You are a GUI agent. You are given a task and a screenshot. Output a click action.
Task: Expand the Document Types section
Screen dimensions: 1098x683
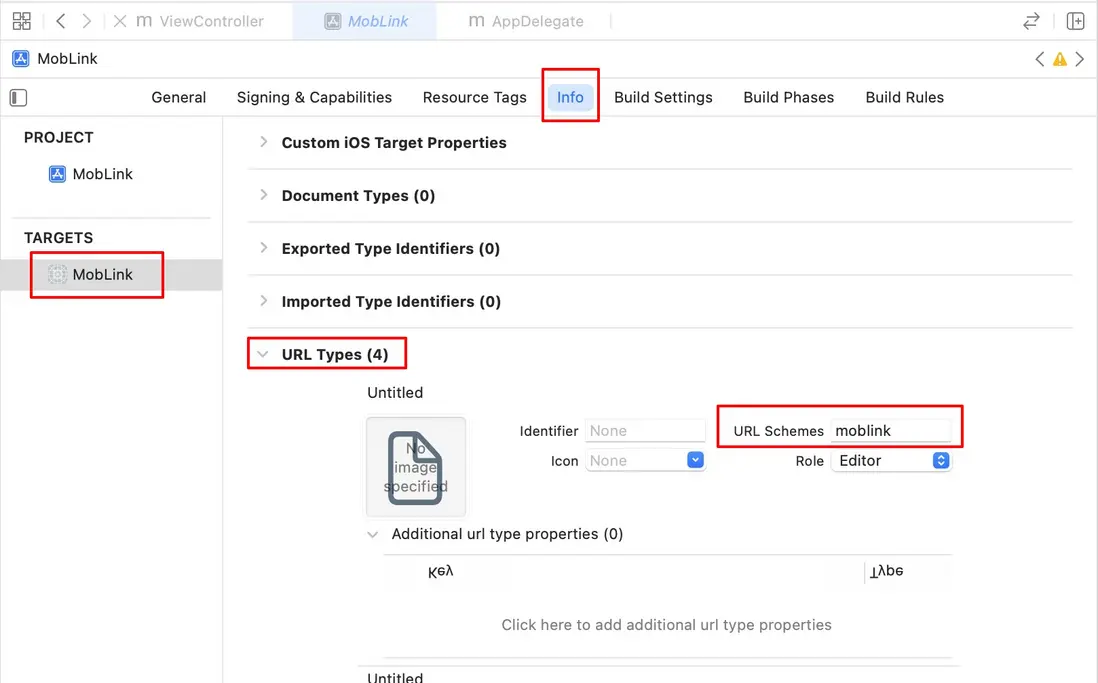click(264, 195)
